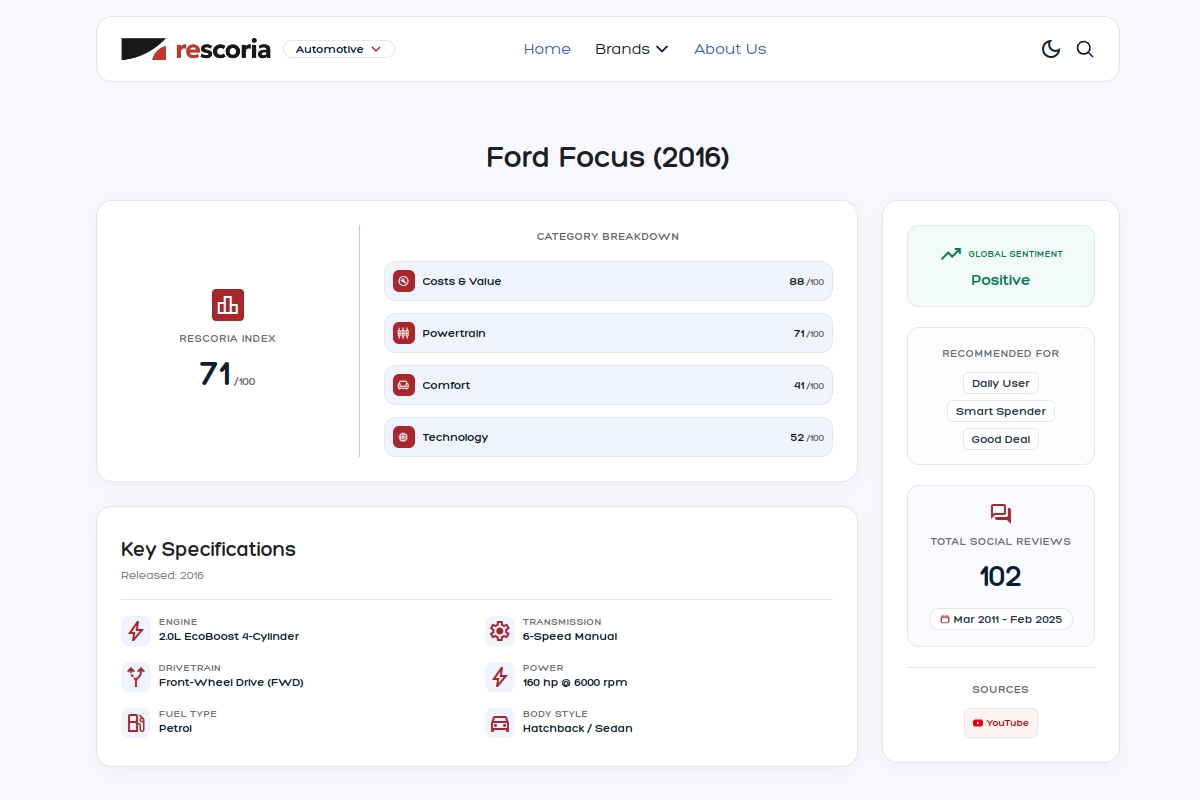Click the Category Breakdown heading

pos(608,237)
